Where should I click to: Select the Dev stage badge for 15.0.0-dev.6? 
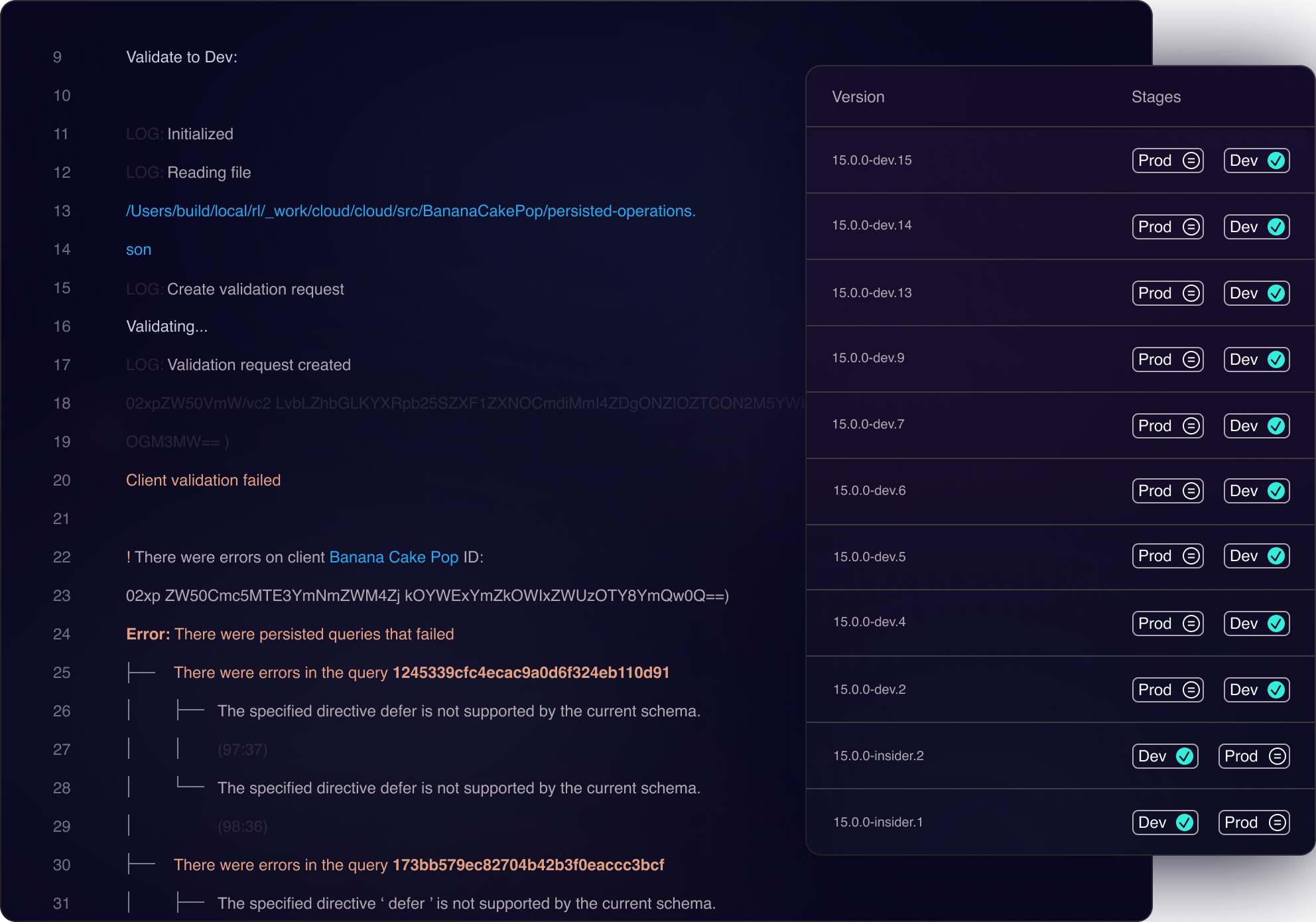(1256, 491)
